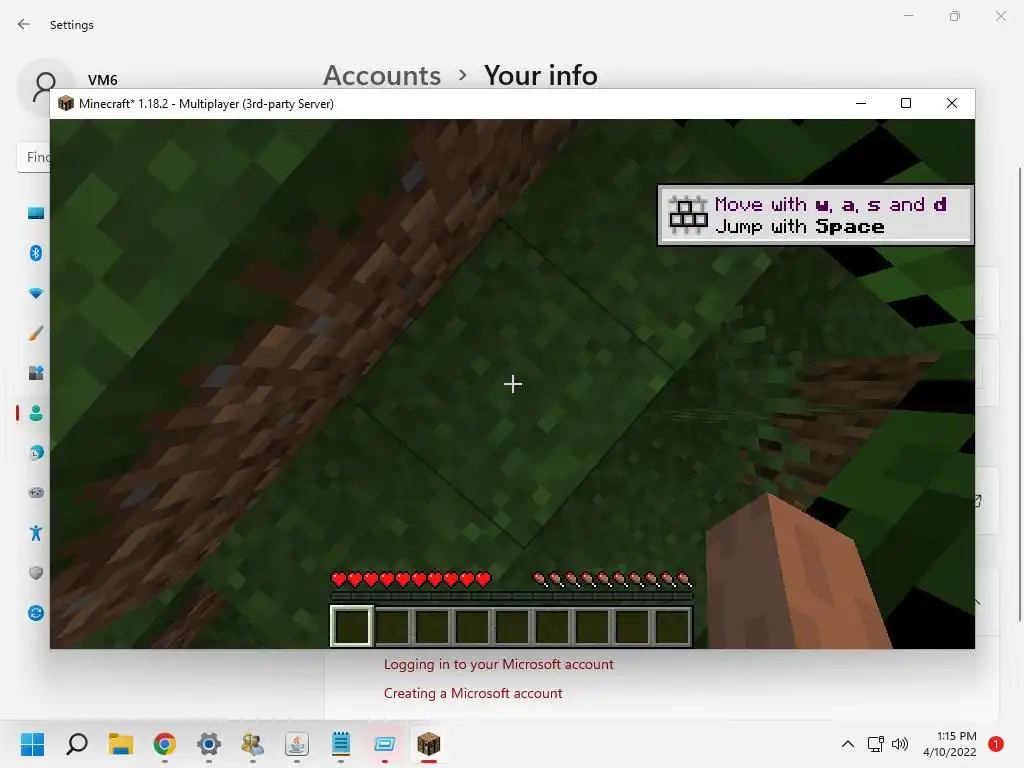Open System category icon in Settings sidebar
Screen dimensions: 1024x768
tap(36, 213)
